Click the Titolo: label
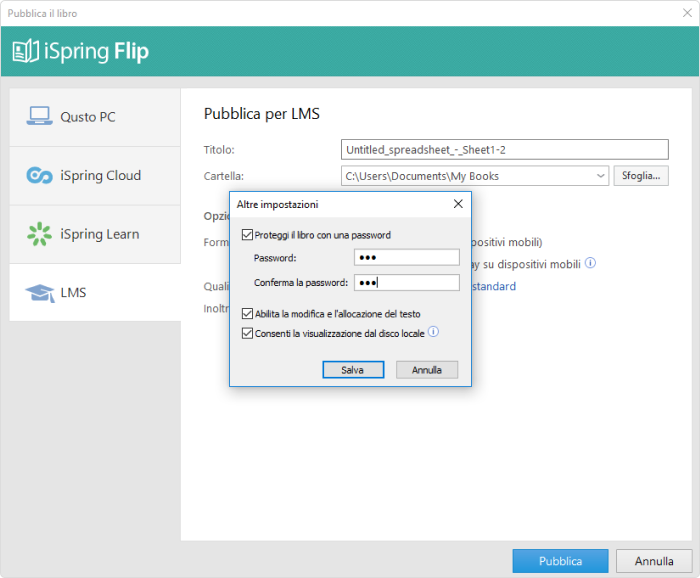700x578 pixels. point(219,150)
